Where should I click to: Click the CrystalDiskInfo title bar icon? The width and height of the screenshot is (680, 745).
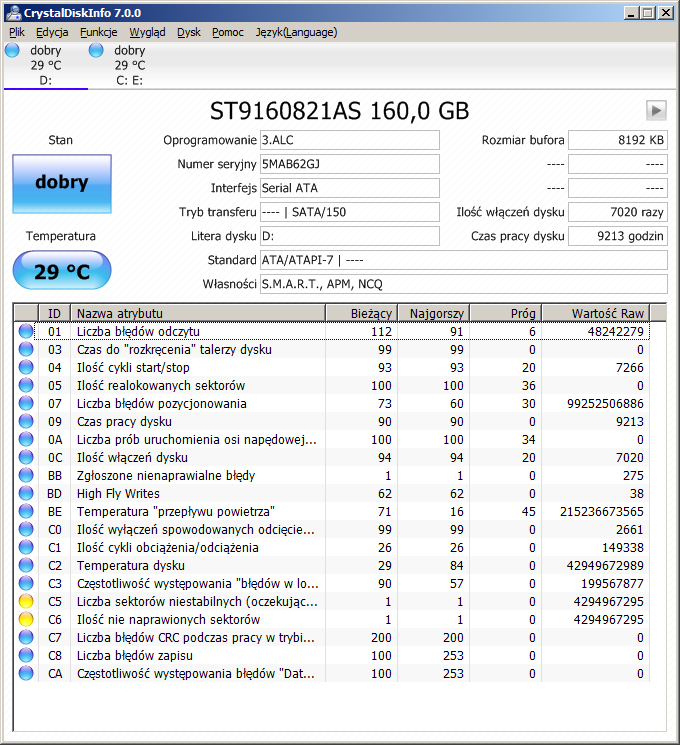click(x=13, y=12)
